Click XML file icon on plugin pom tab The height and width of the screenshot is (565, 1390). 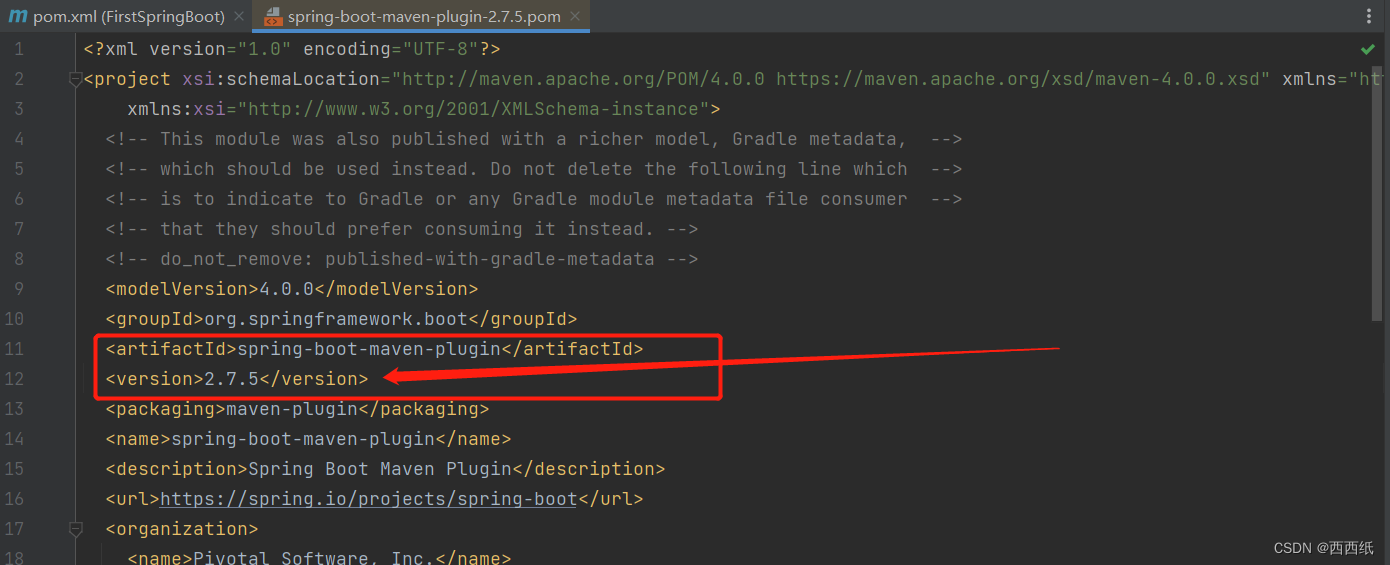[x=272, y=17]
